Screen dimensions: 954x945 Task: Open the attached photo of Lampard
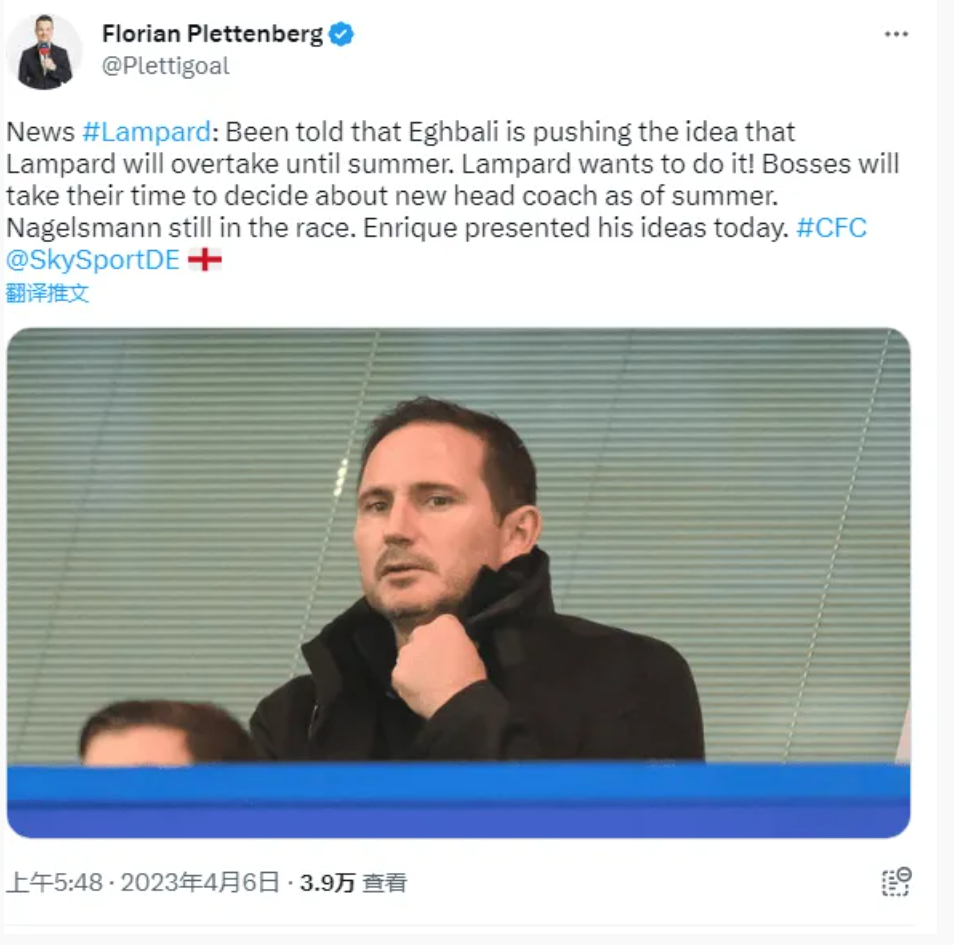coord(459,582)
